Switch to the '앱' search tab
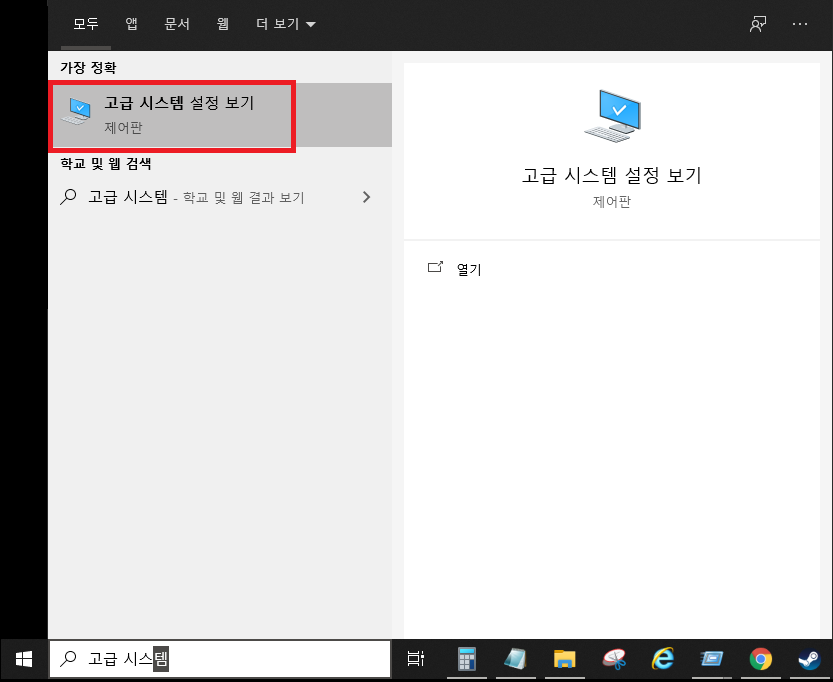This screenshot has height=682, width=833. click(x=131, y=24)
